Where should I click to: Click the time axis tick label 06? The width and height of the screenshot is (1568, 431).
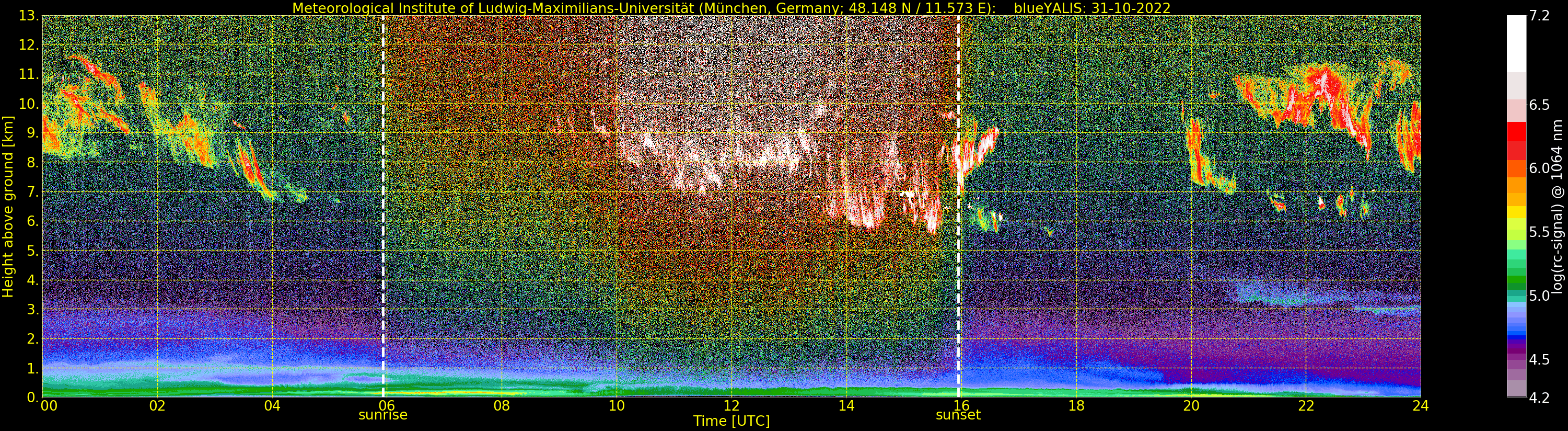click(387, 405)
